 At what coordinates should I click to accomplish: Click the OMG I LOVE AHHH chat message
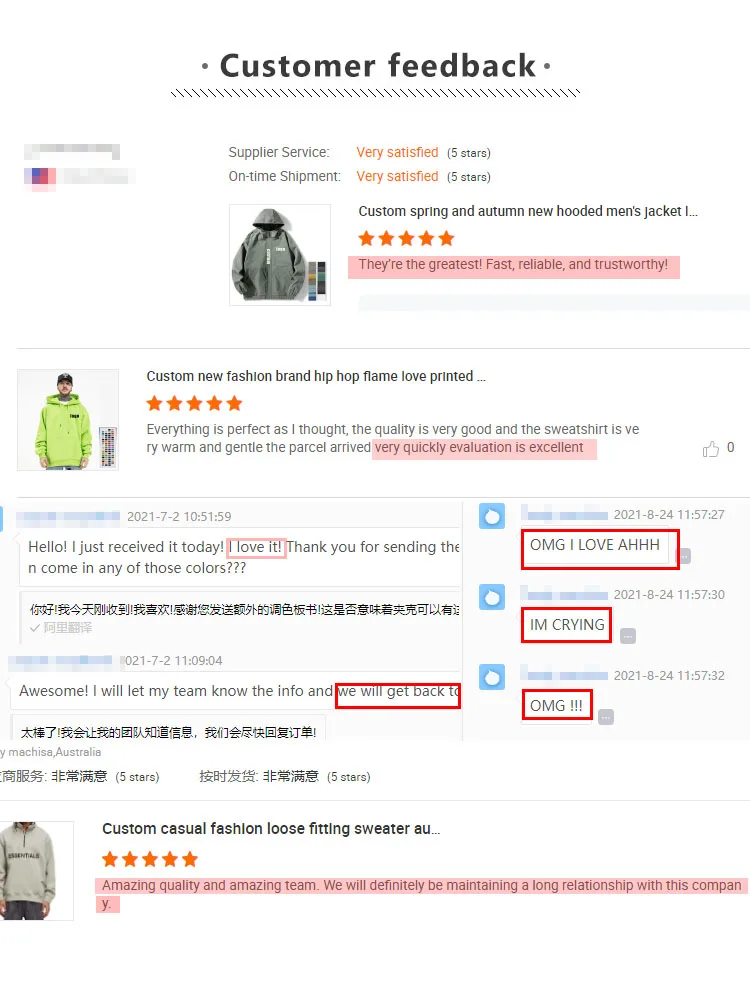pos(594,545)
